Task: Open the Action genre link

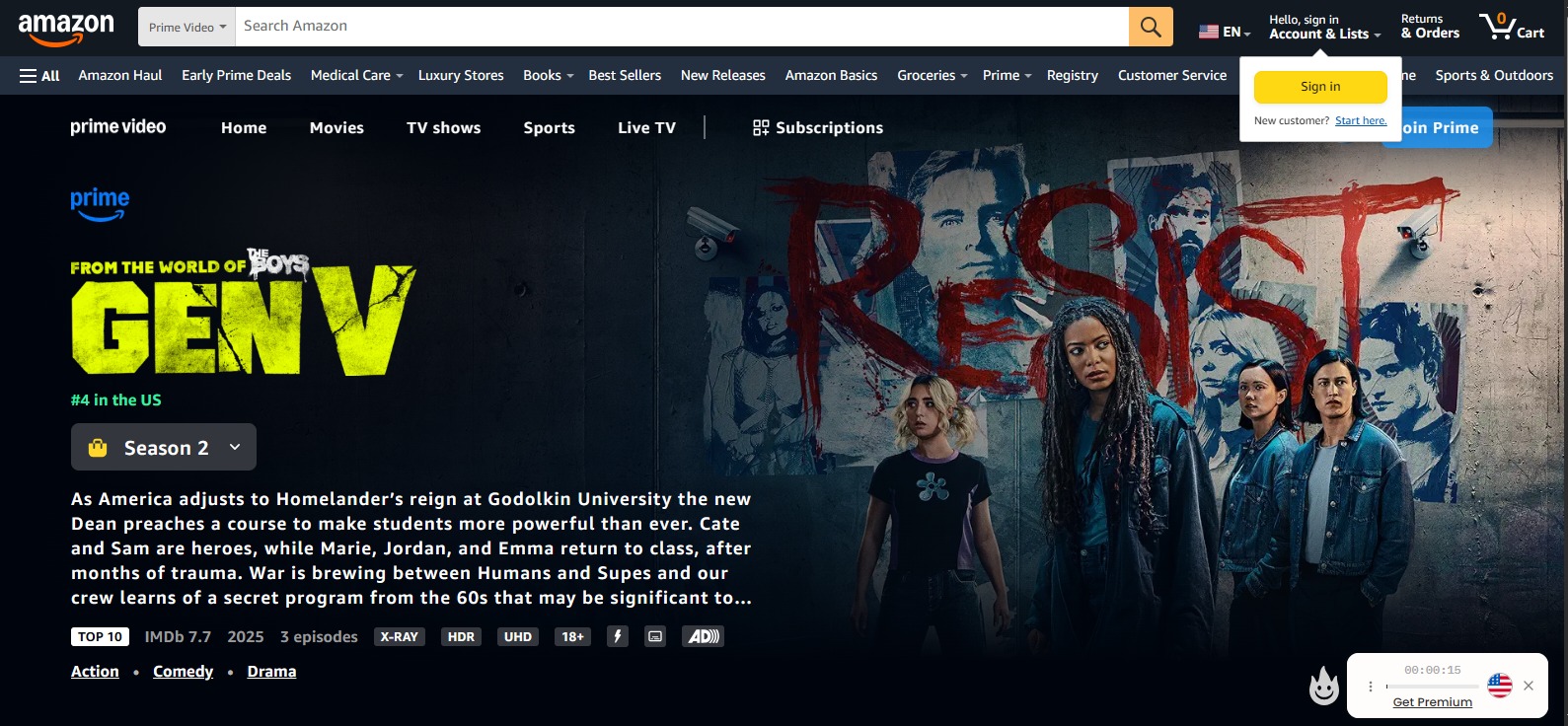Action: [x=95, y=672]
